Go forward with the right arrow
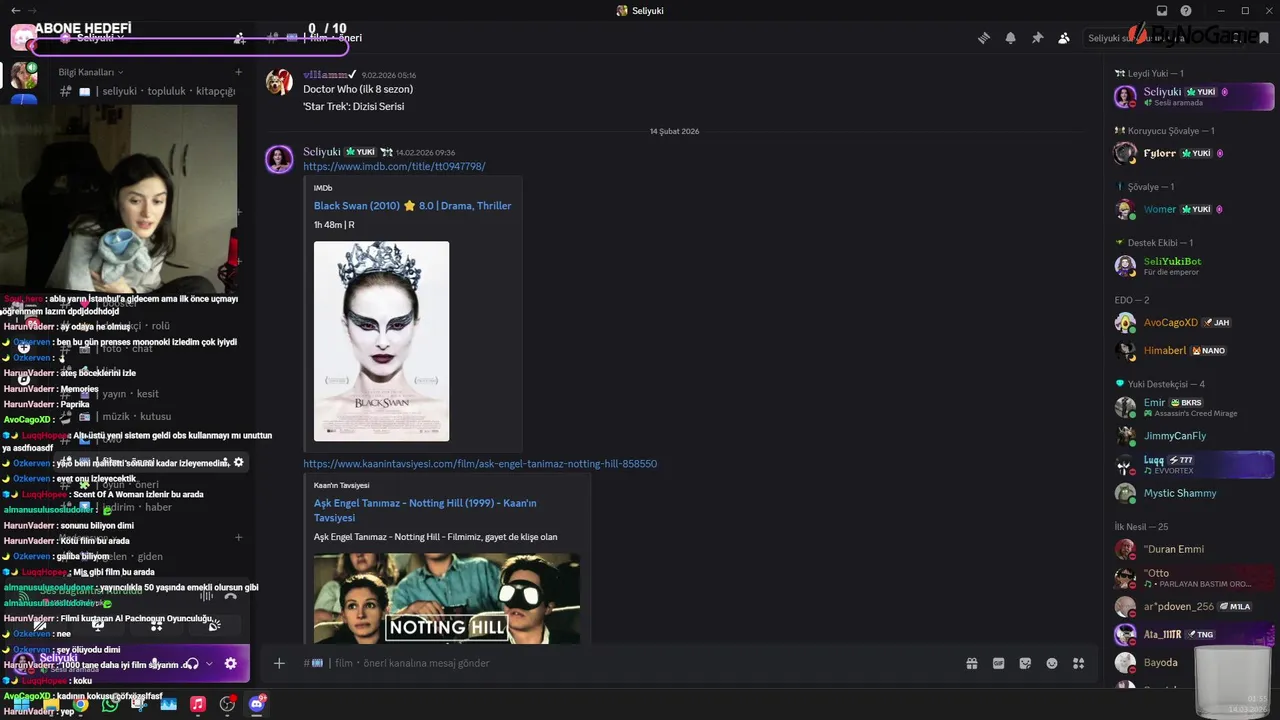 32,11
